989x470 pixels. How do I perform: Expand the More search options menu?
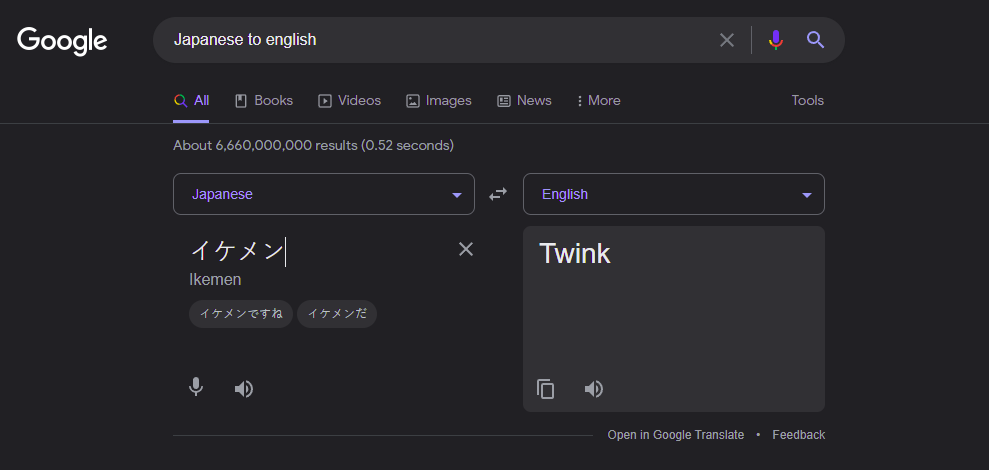coord(598,100)
